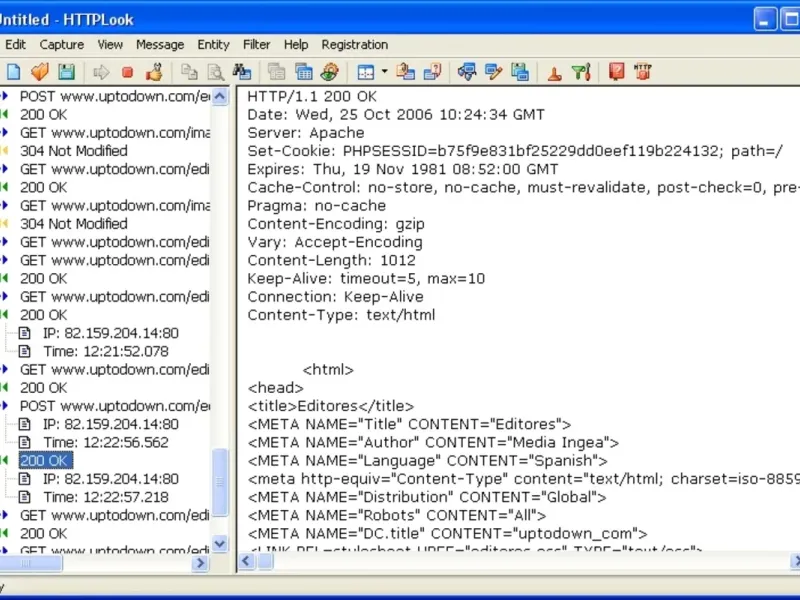Select the highlighted 200 OK tree row
This screenshot has width=800, height=600.
(x=45, y=461)
